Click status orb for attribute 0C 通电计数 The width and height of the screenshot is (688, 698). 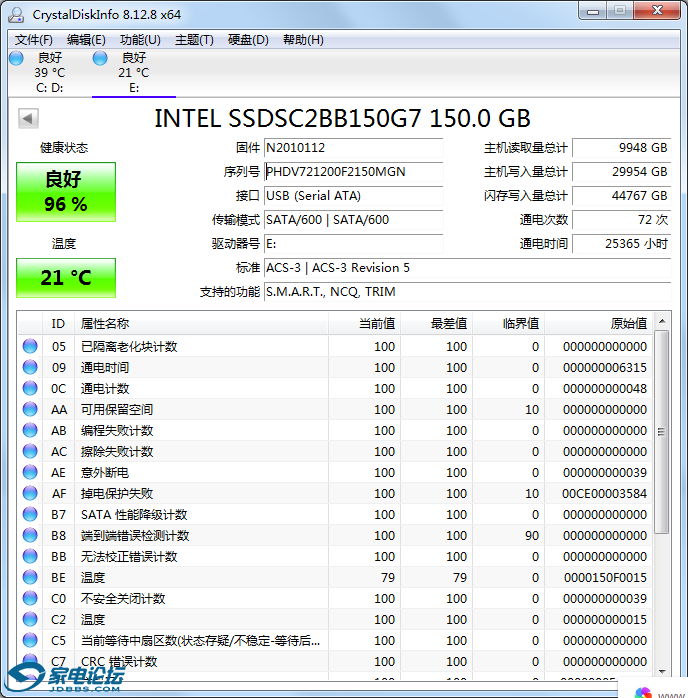[x=30, y=388]
